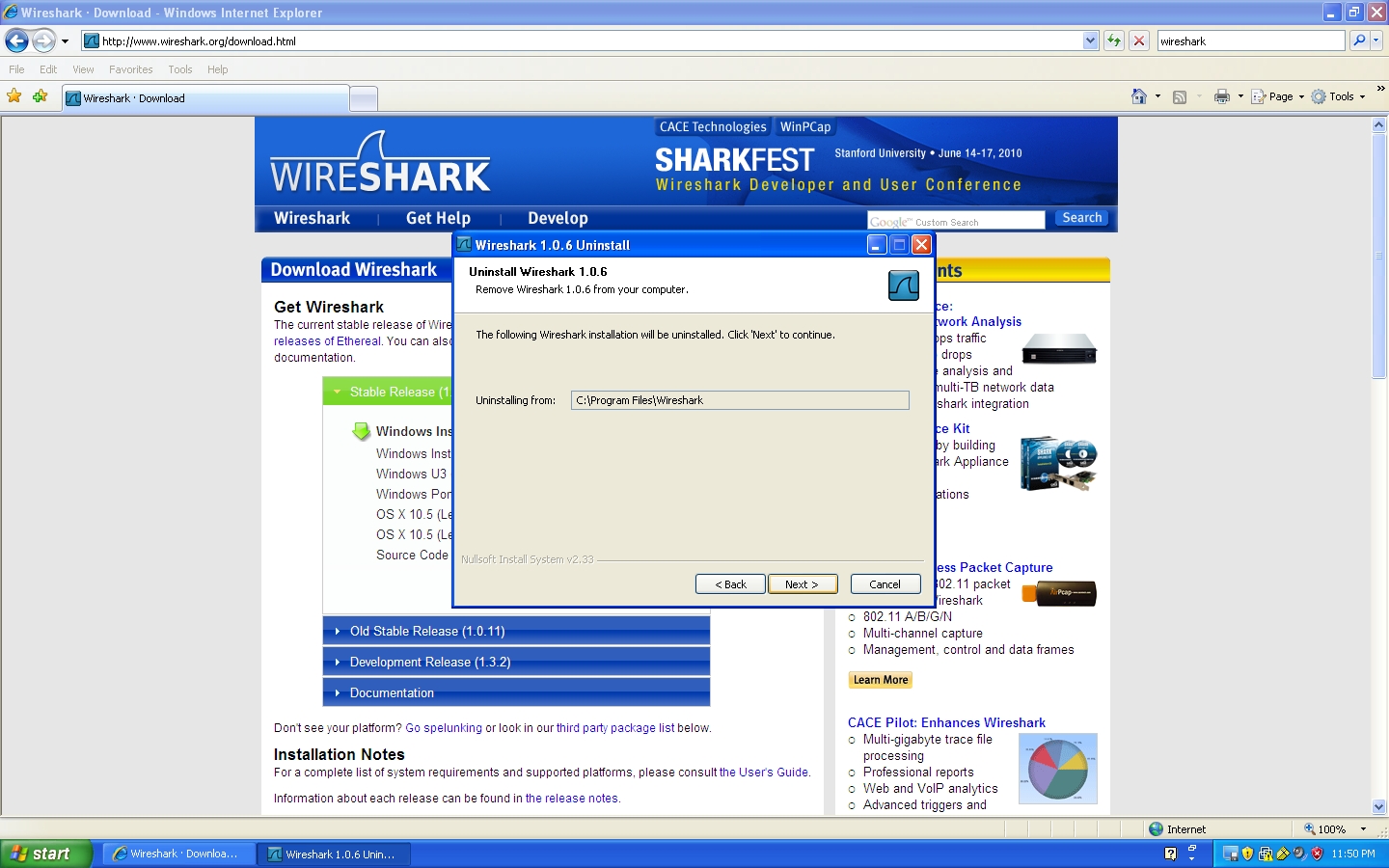Open the File menu
The image size is (1389, 868).
(x=16, y=69)
